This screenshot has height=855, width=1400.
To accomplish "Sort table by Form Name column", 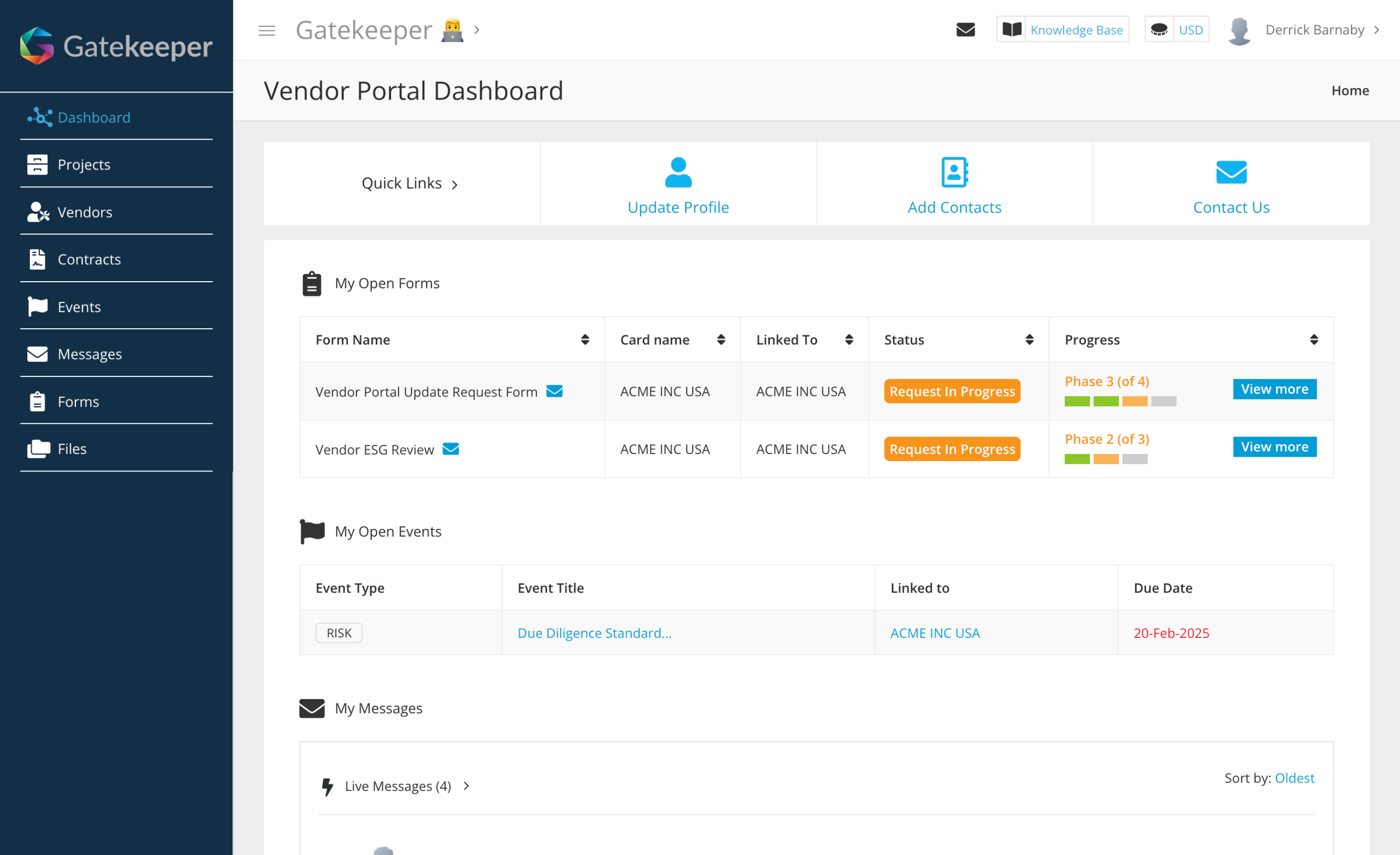I will tap(585, 339).
